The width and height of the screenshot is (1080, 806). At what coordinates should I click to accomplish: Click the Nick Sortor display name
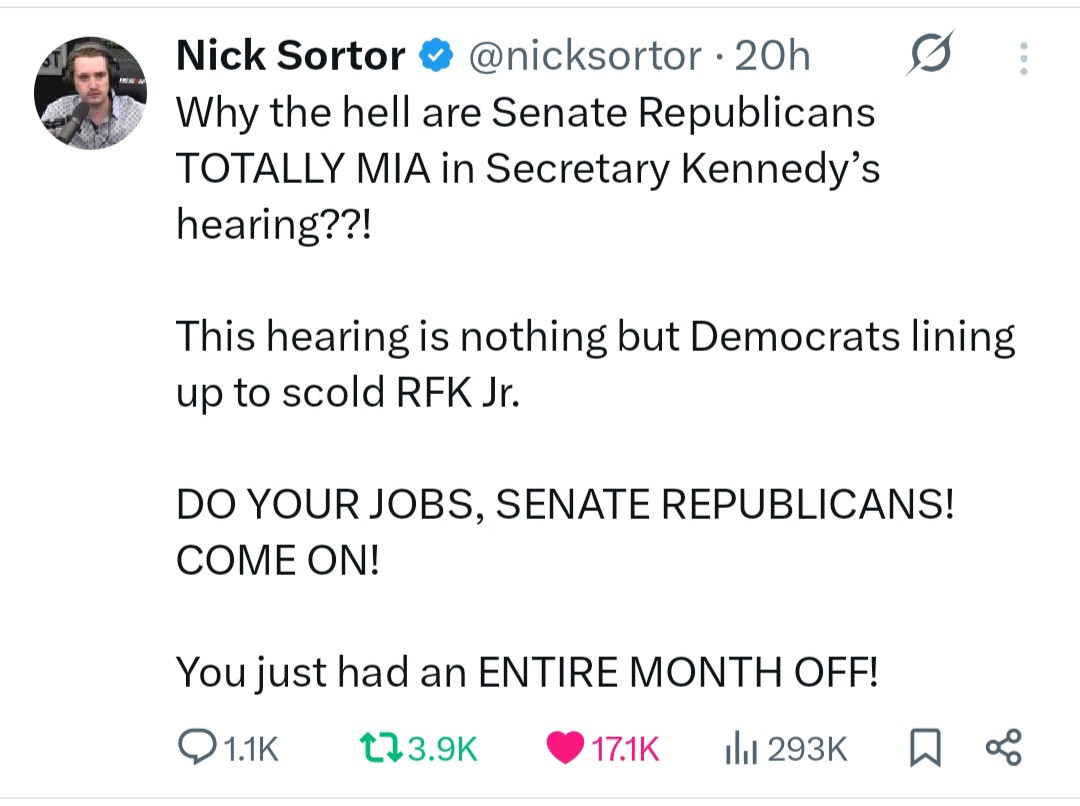coord(290,57)
